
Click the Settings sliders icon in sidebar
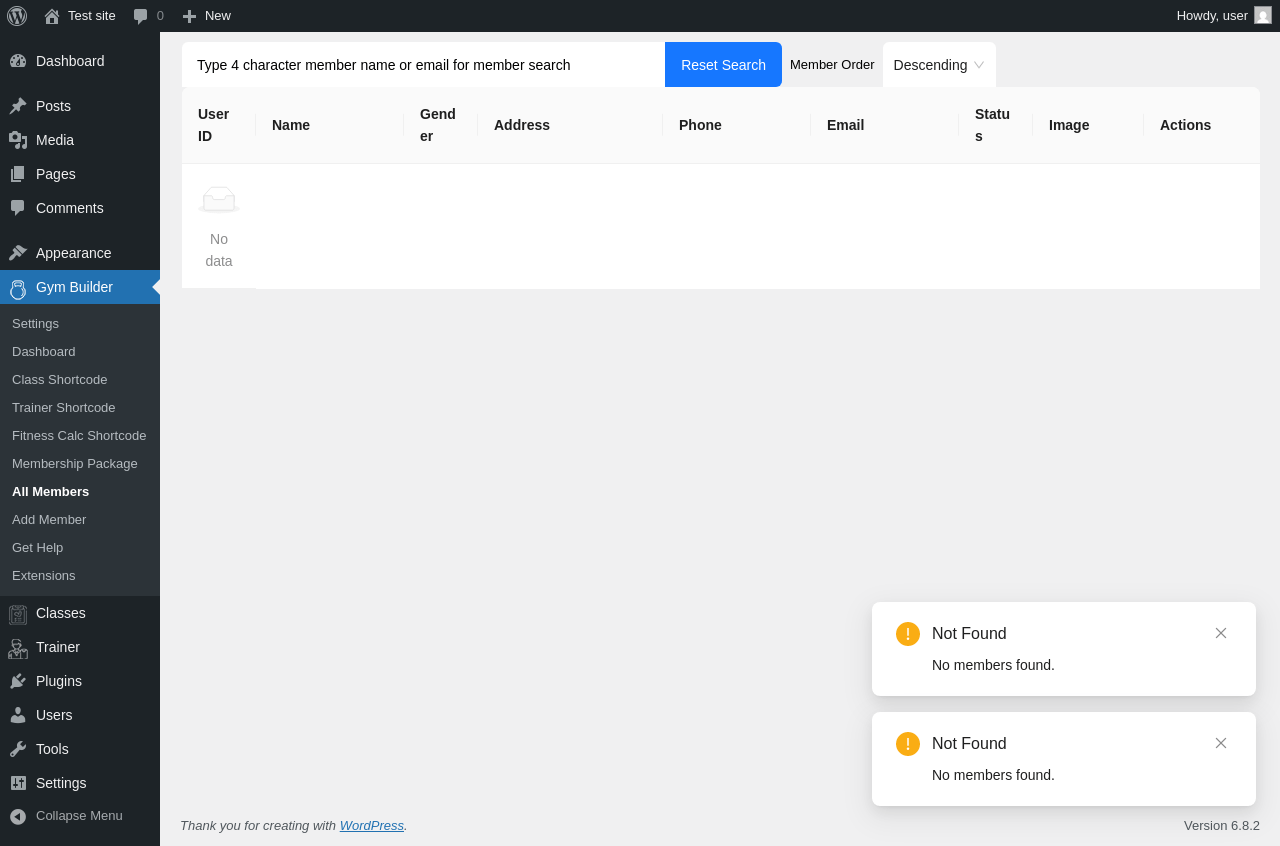tap(18, 783)
